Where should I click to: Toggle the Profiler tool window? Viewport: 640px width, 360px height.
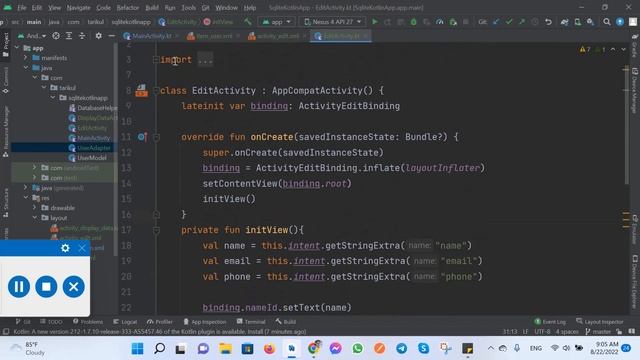tap(160, 322)
